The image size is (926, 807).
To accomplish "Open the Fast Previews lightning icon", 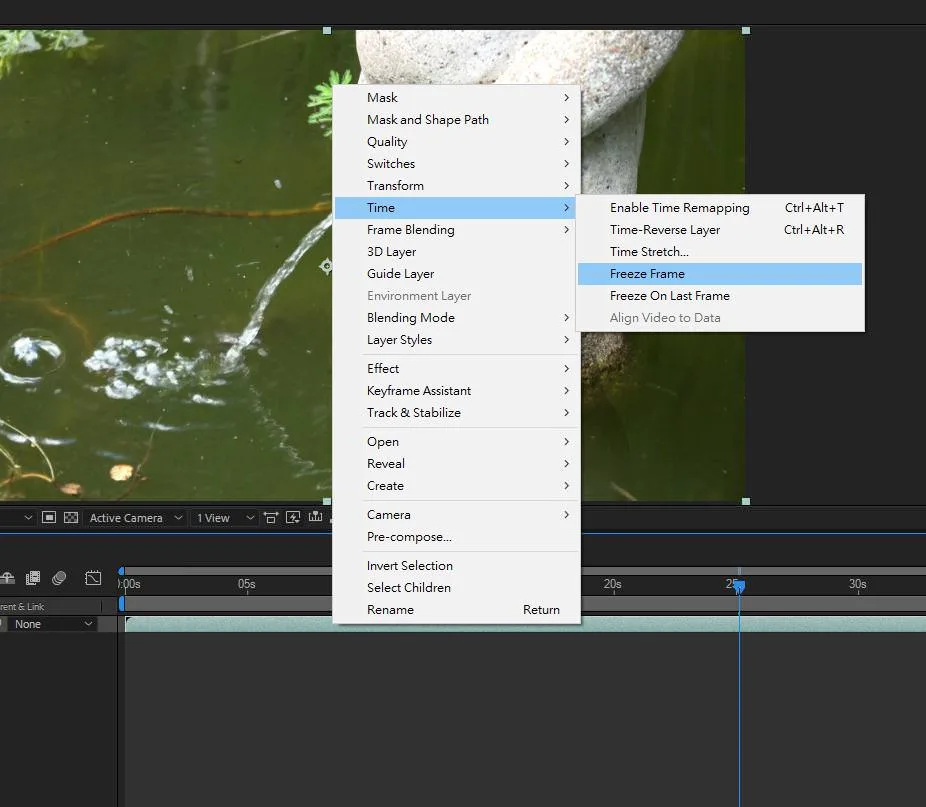I will pyautogui.click(x=293, y=518).
